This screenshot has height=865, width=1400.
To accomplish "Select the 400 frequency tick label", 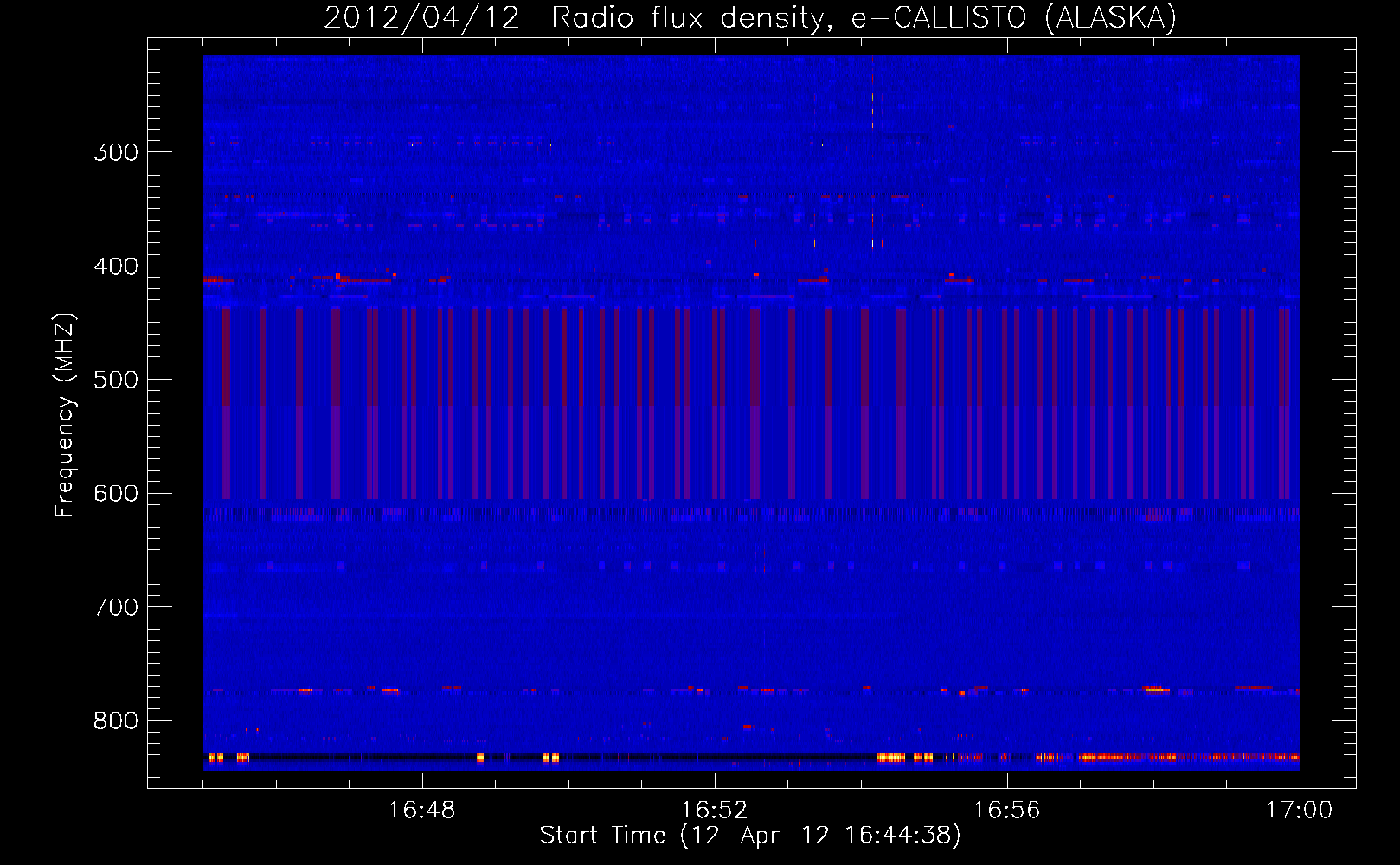I will coord(116,266).
